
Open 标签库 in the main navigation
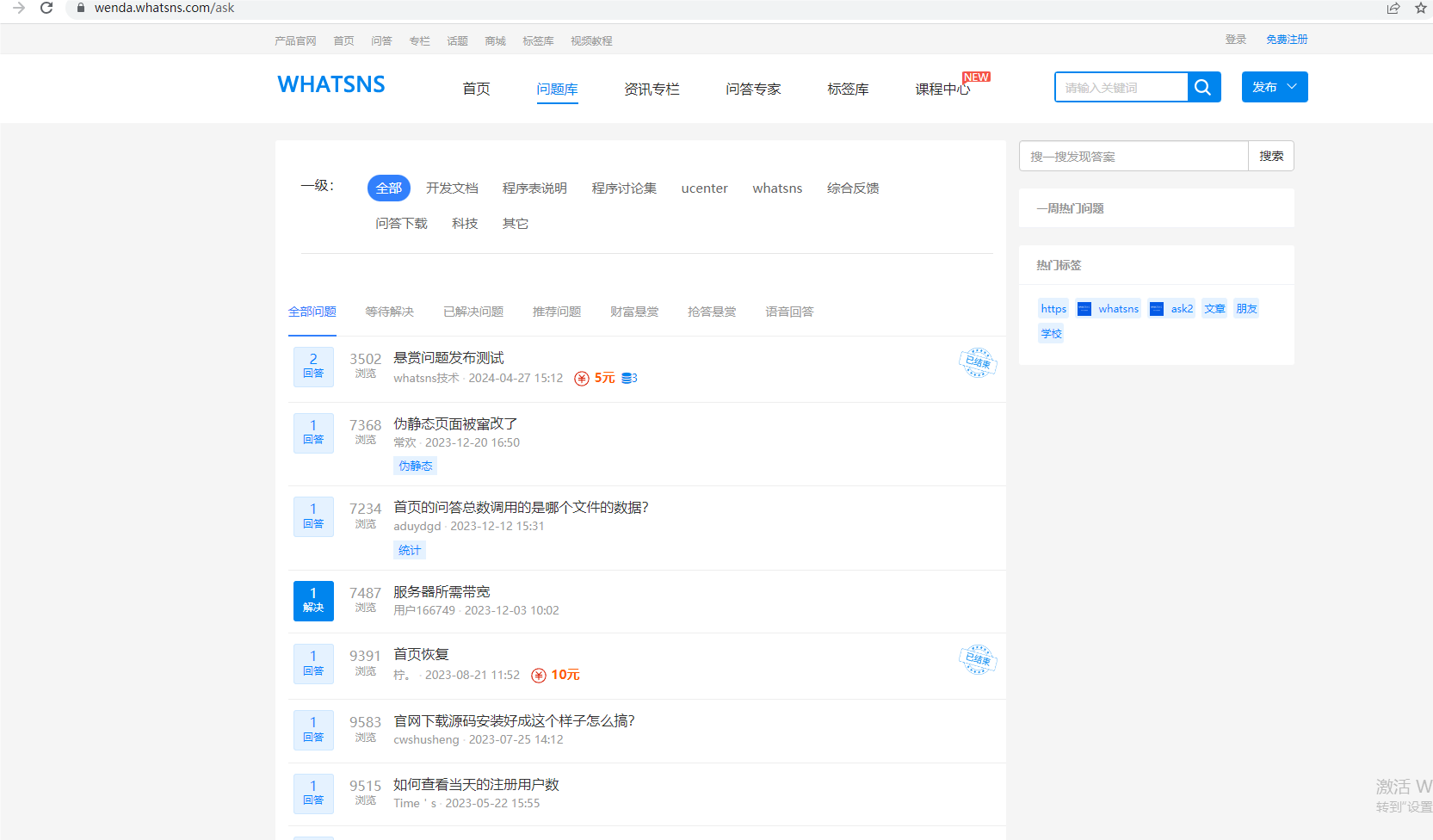tap(848, 89)
